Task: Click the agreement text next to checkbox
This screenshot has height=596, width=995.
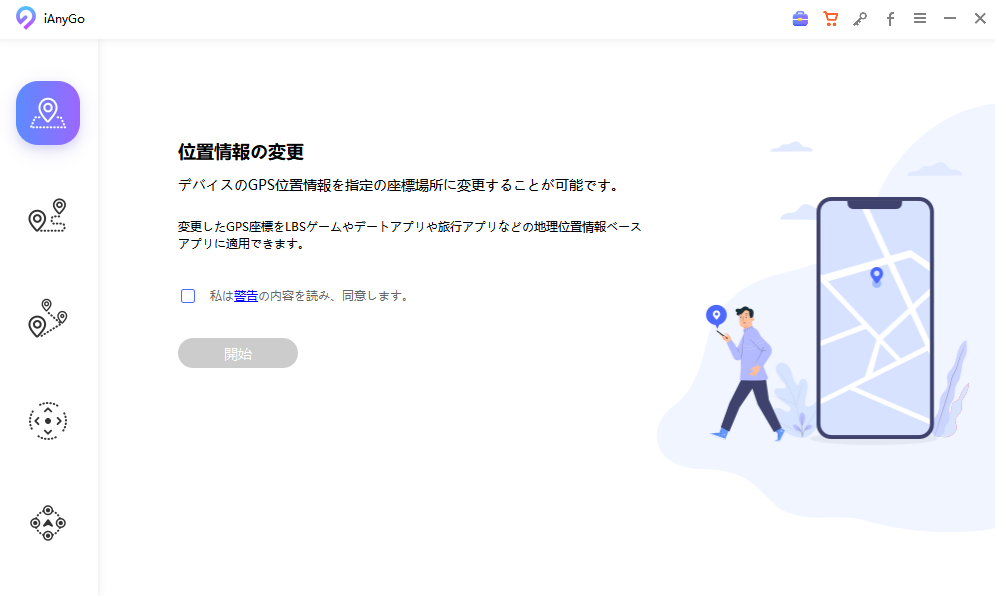Action: (x=311, y=296)
